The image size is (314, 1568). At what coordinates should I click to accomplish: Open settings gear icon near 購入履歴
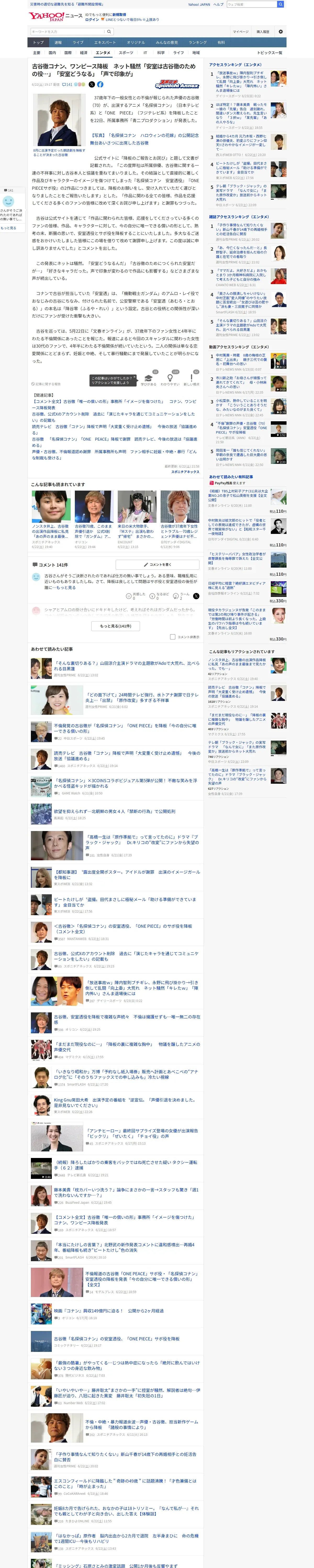click(x=281, y=32)
